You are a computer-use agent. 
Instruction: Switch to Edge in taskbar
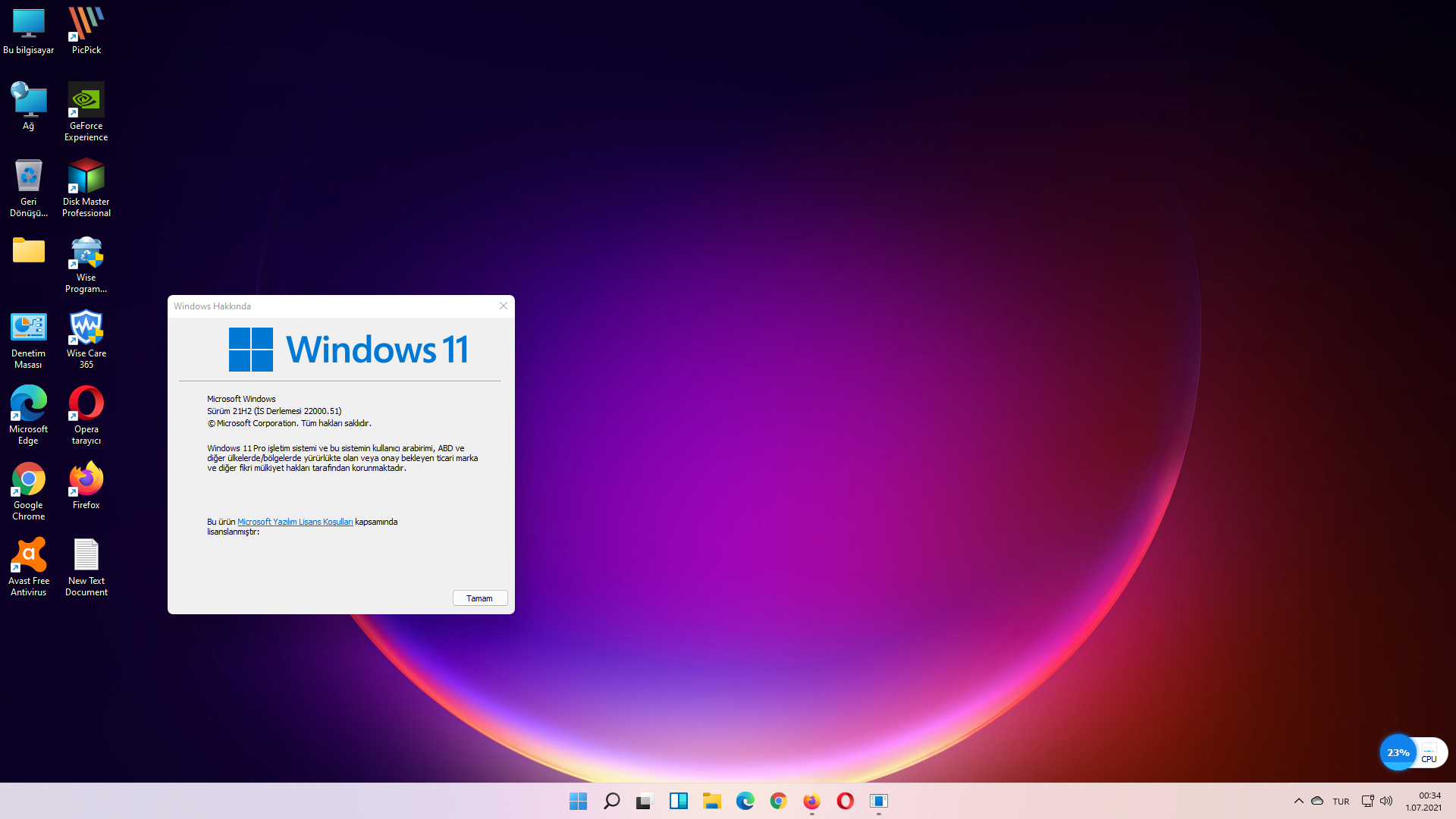745,801
